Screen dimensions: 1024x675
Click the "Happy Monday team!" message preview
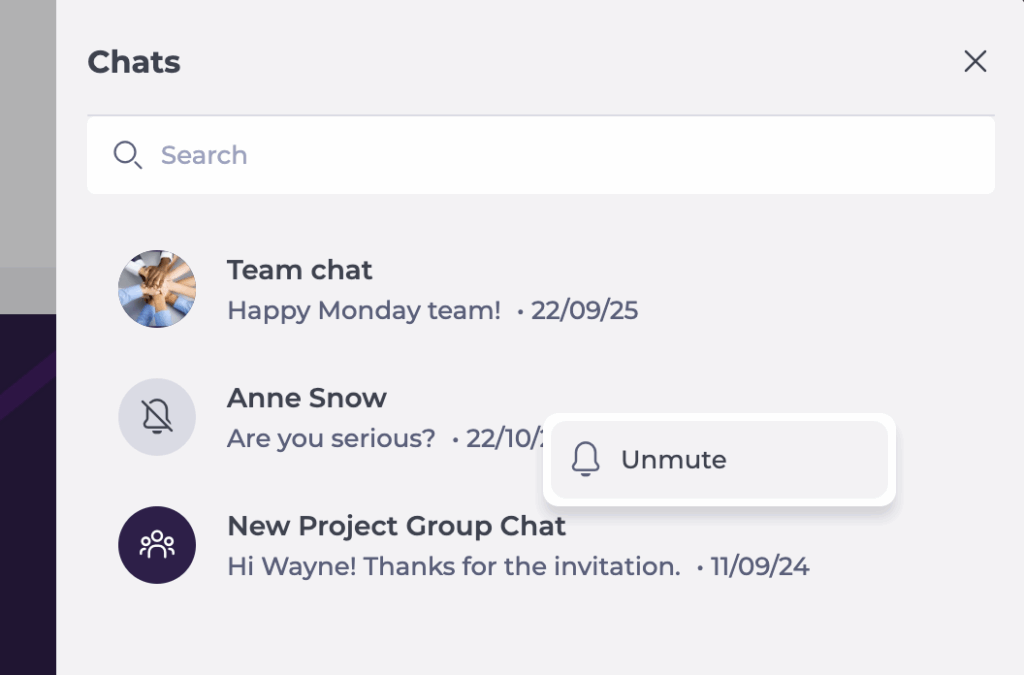tap(364, 311)
